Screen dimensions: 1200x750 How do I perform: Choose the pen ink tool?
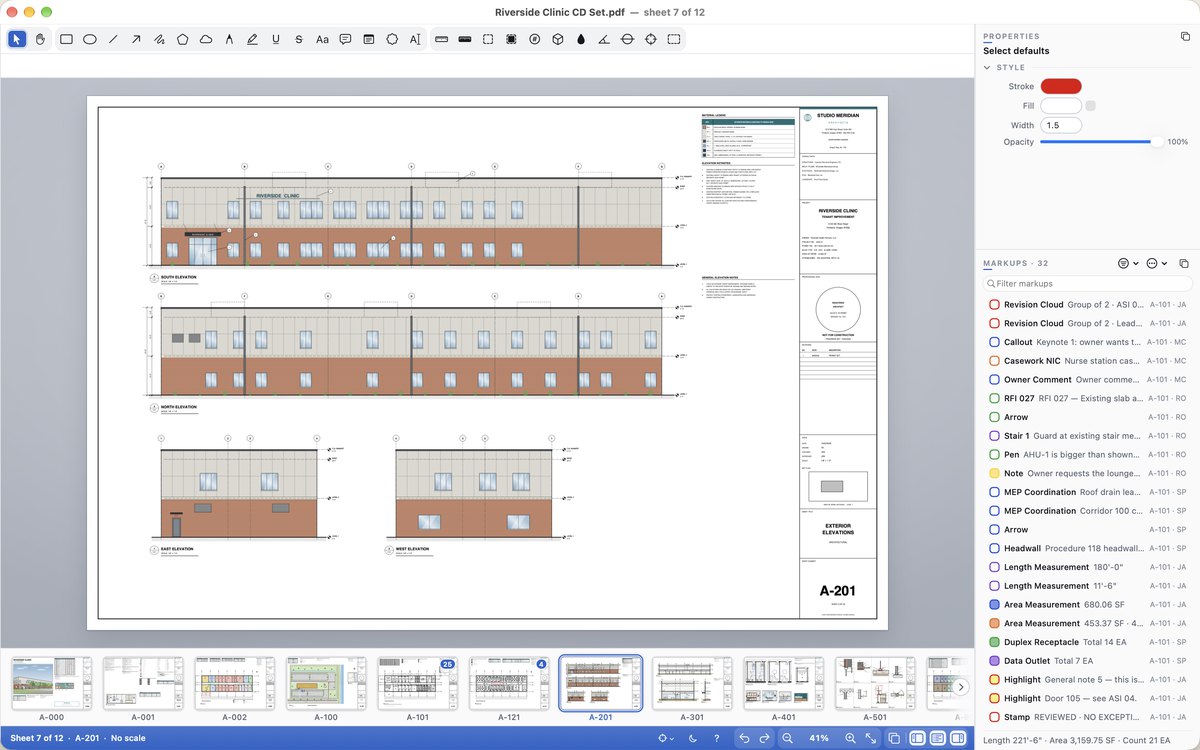coord(229,39)
